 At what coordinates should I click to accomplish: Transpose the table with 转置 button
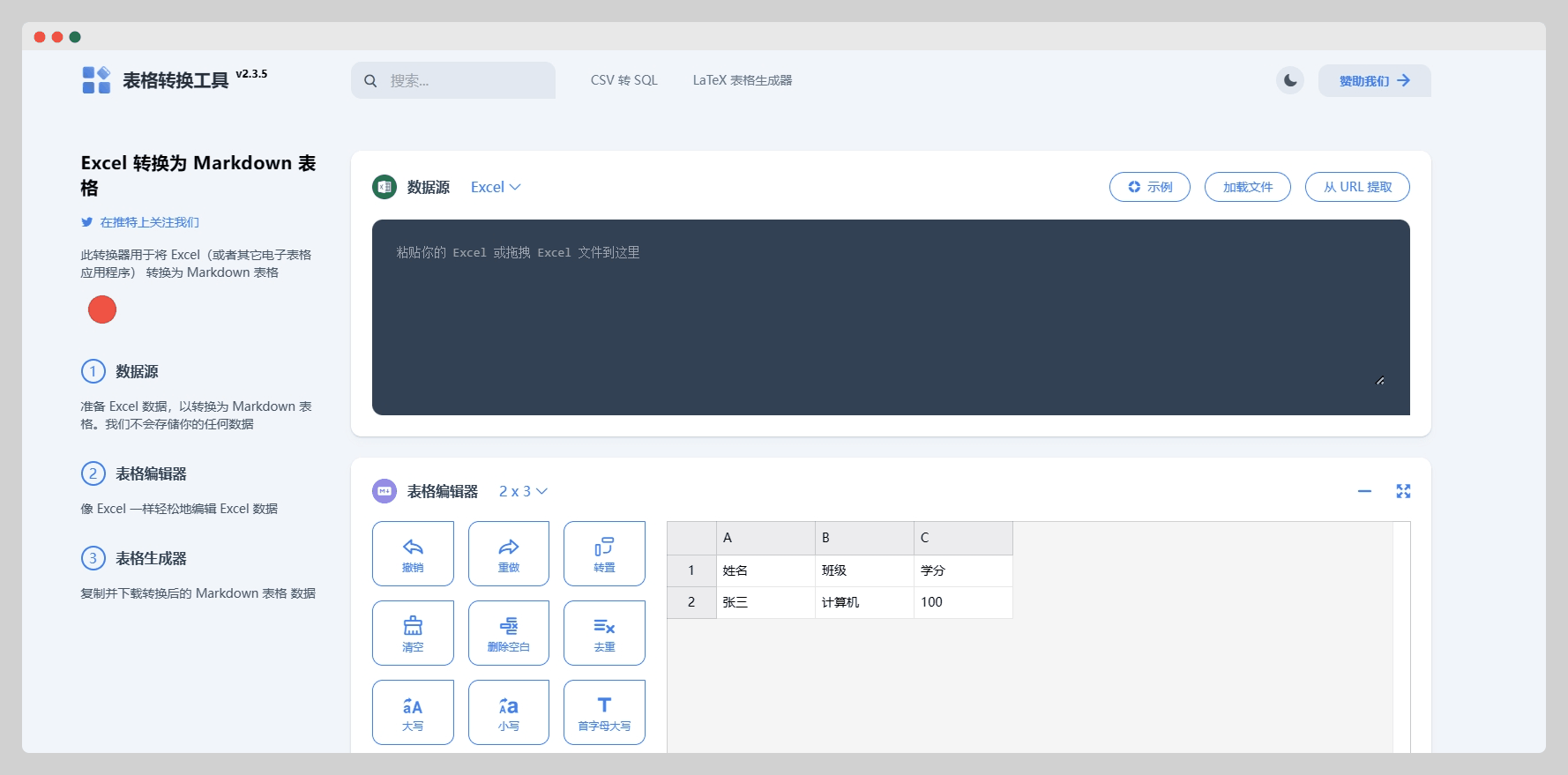coord(604,554)
